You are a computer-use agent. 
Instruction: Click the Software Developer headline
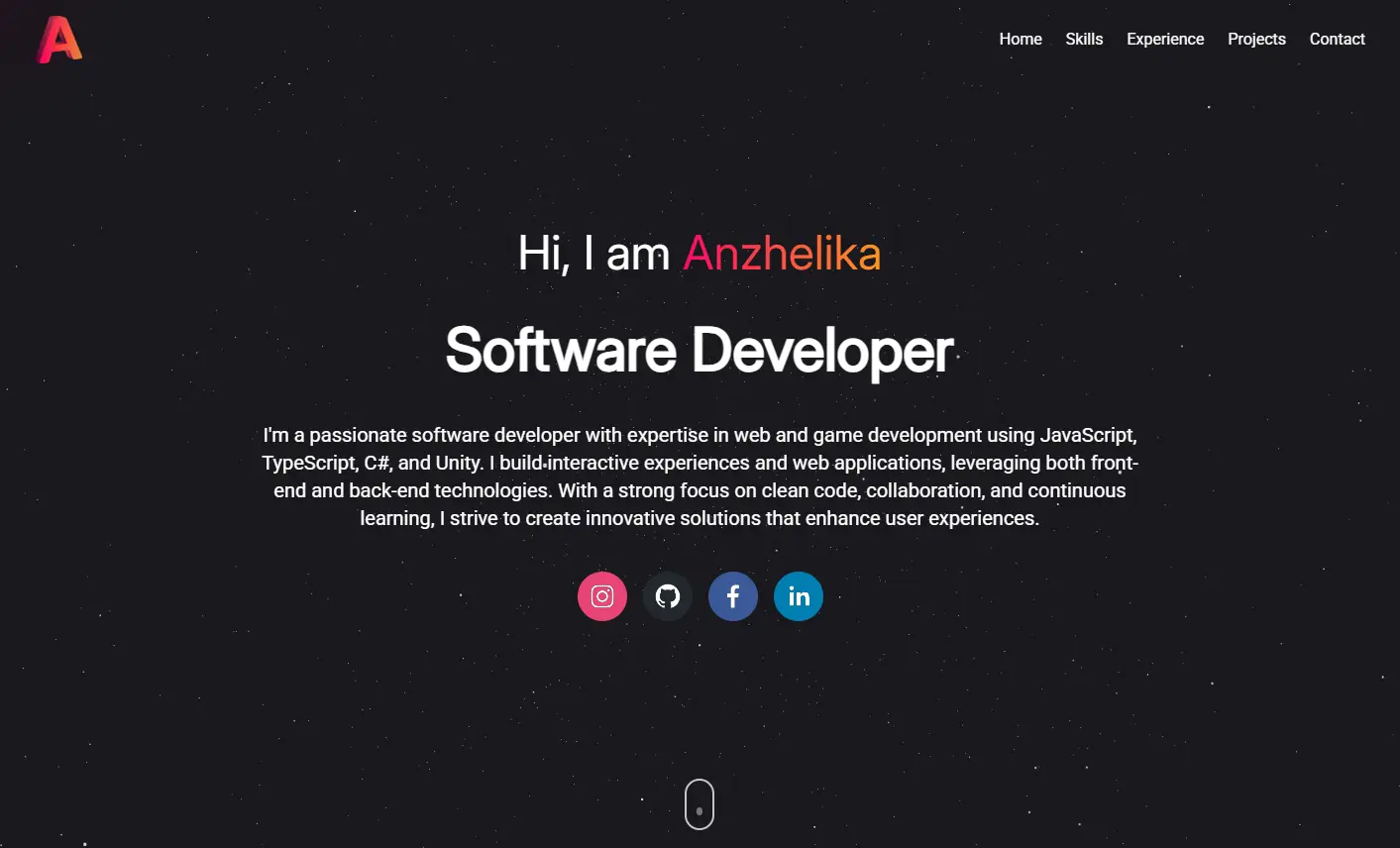pos(700,351)
